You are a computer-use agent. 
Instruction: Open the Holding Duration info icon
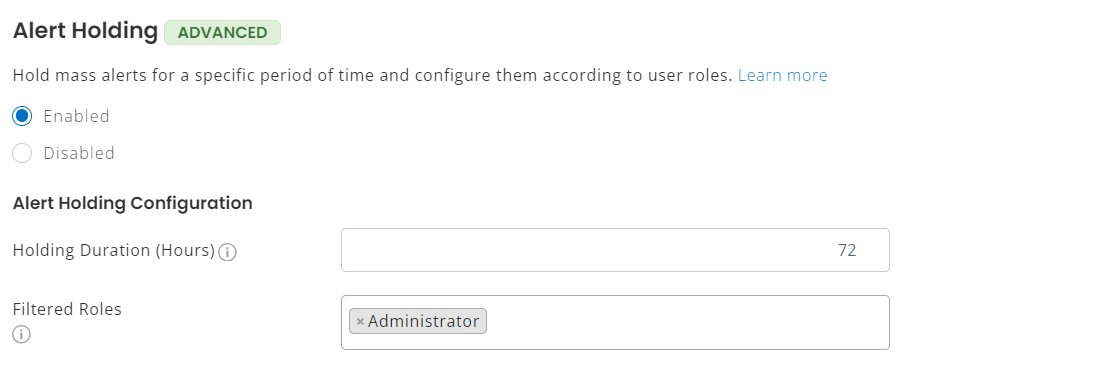[227, 252]
